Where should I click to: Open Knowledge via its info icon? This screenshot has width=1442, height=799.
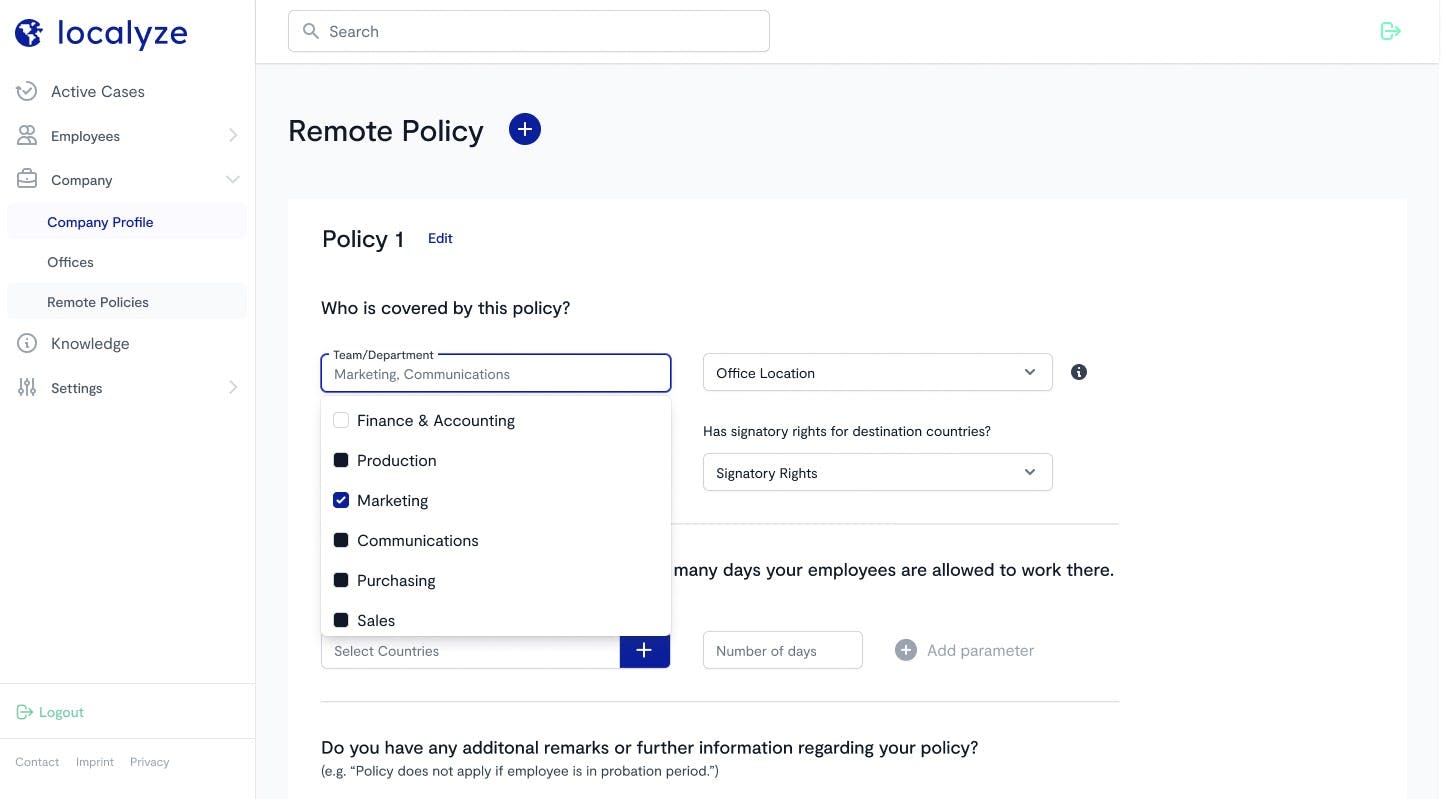tap(26, 343)
